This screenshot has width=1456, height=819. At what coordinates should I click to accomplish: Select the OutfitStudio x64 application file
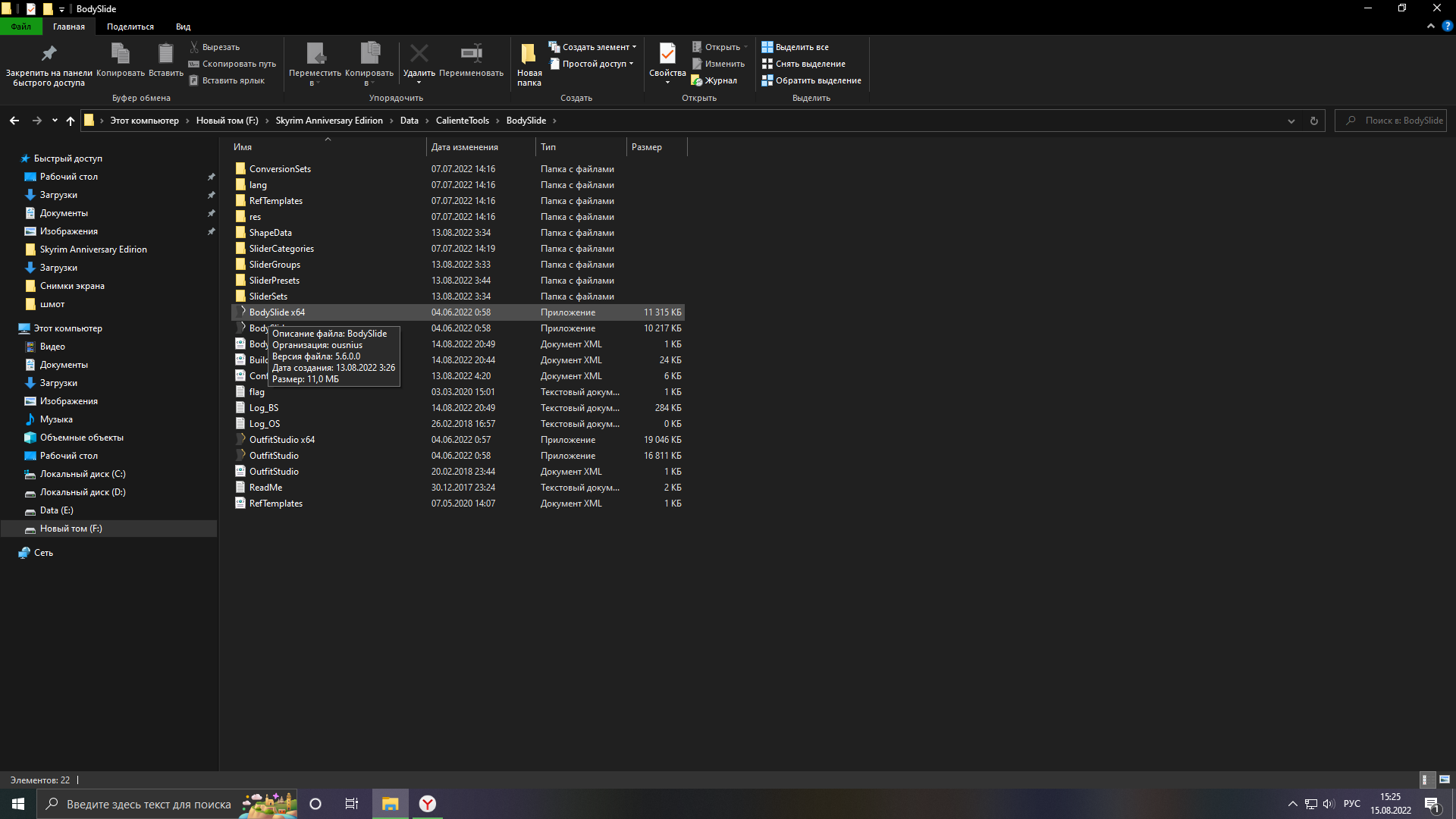point(281,440)
